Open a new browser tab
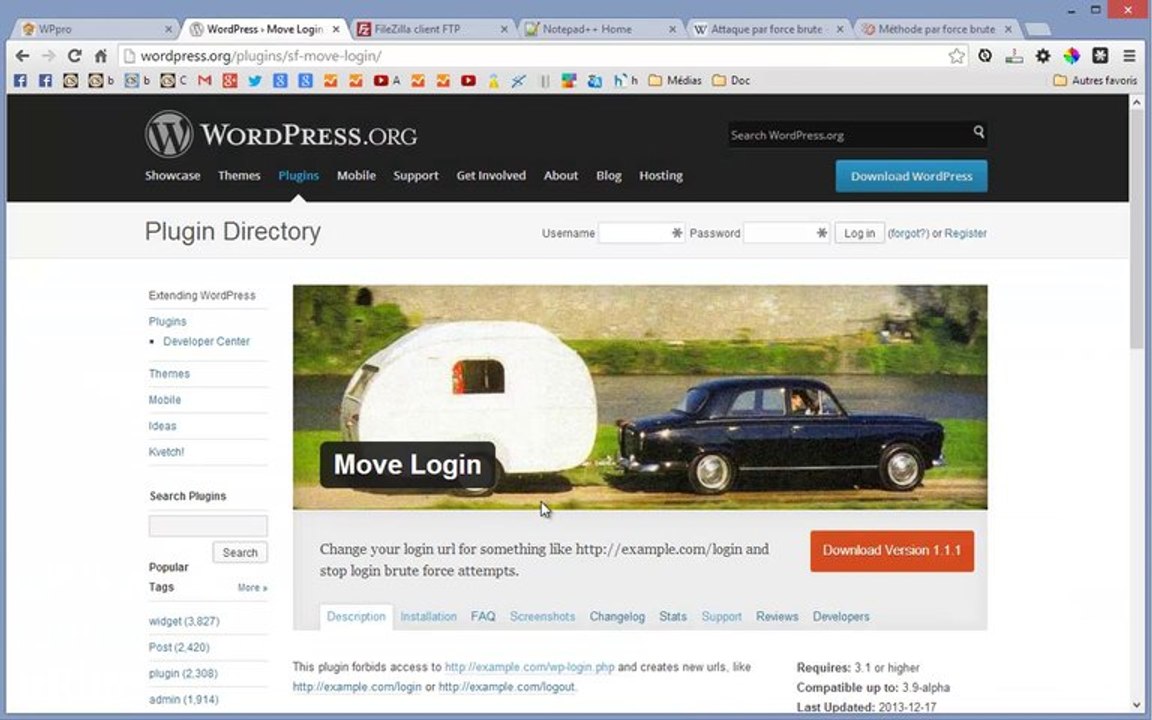Screen dimensions: 1152x720 click(1037, 29)
